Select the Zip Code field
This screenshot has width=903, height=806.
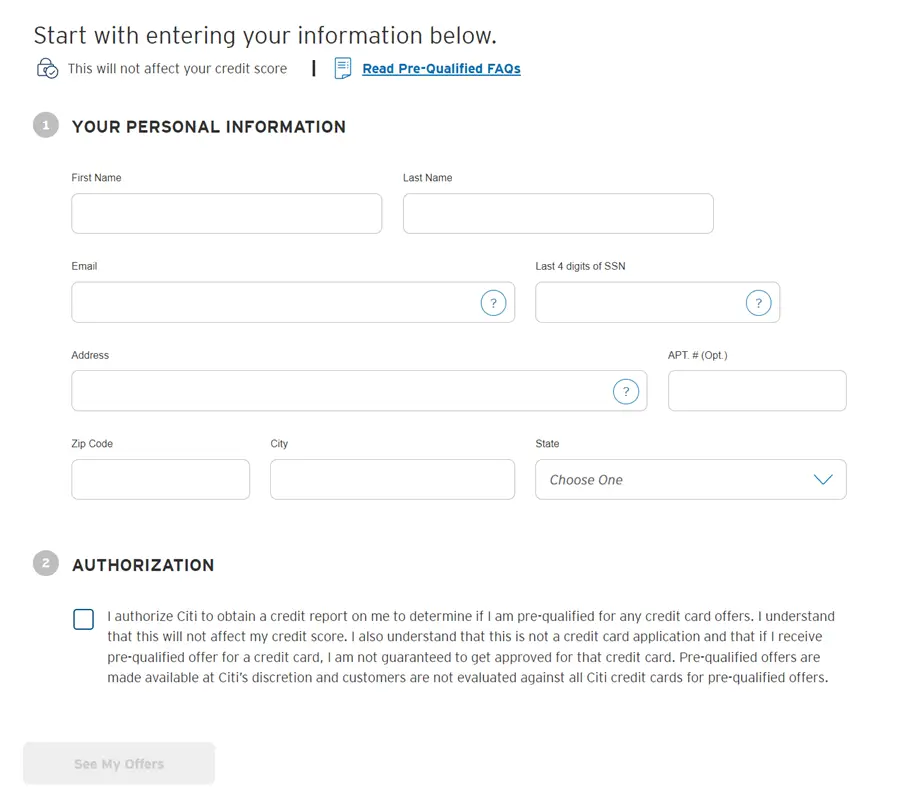pyautogui.click(x=160, y=480)
